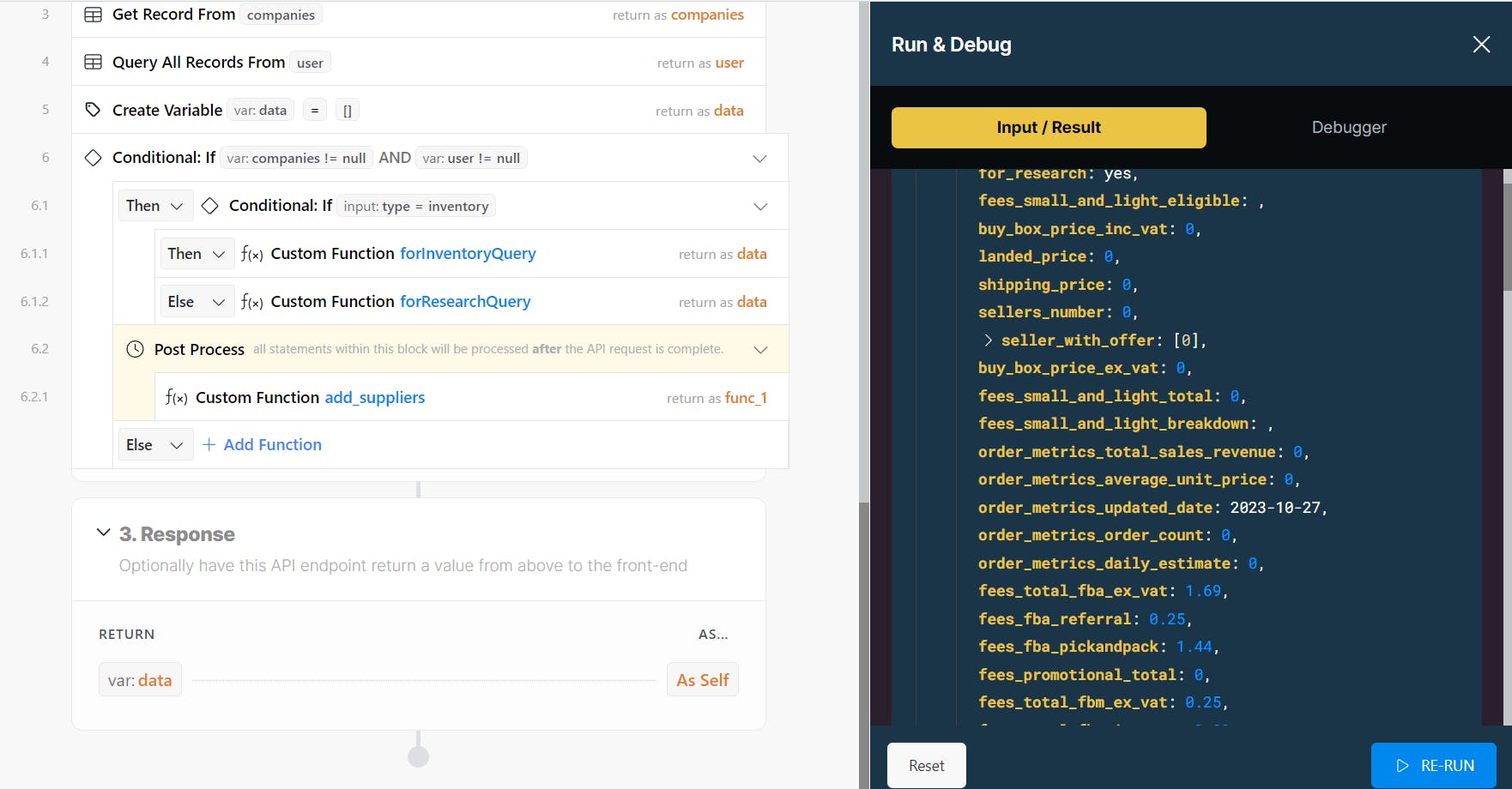Click the order_metrics_updated_date value 2023-10-27
1512x789 pixels.
[x=1275, y=508]
